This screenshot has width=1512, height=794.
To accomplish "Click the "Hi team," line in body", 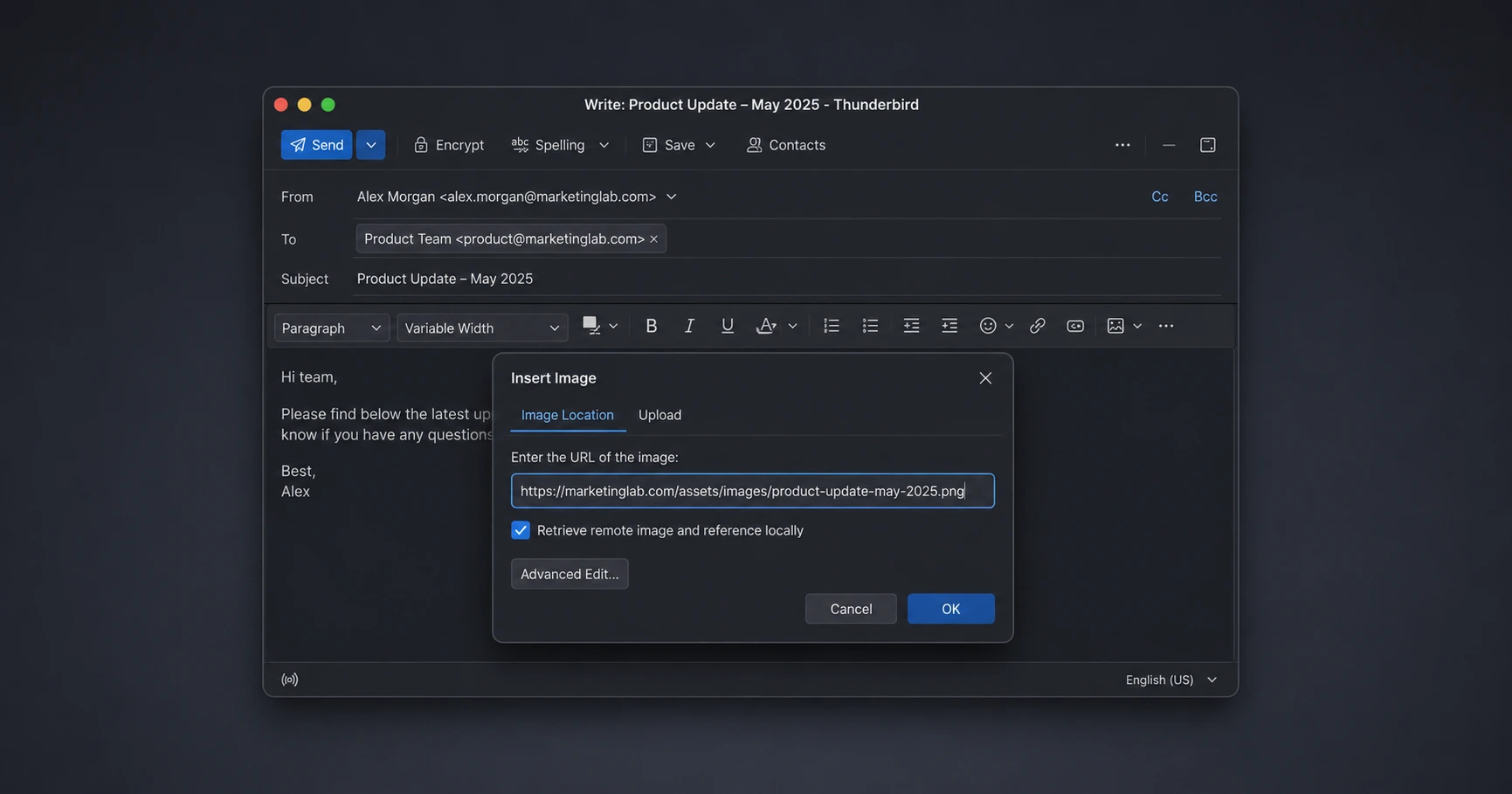I will click(x=309, y=377).
